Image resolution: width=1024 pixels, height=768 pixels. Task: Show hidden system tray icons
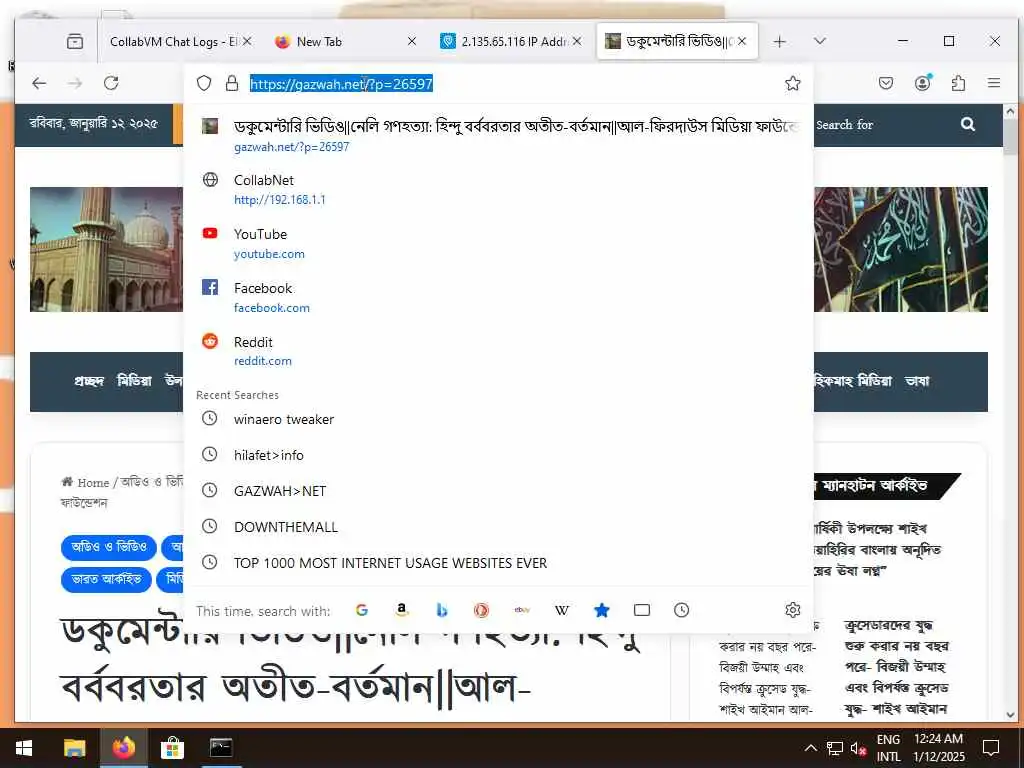pyautogui.click(x=810, y=748)
